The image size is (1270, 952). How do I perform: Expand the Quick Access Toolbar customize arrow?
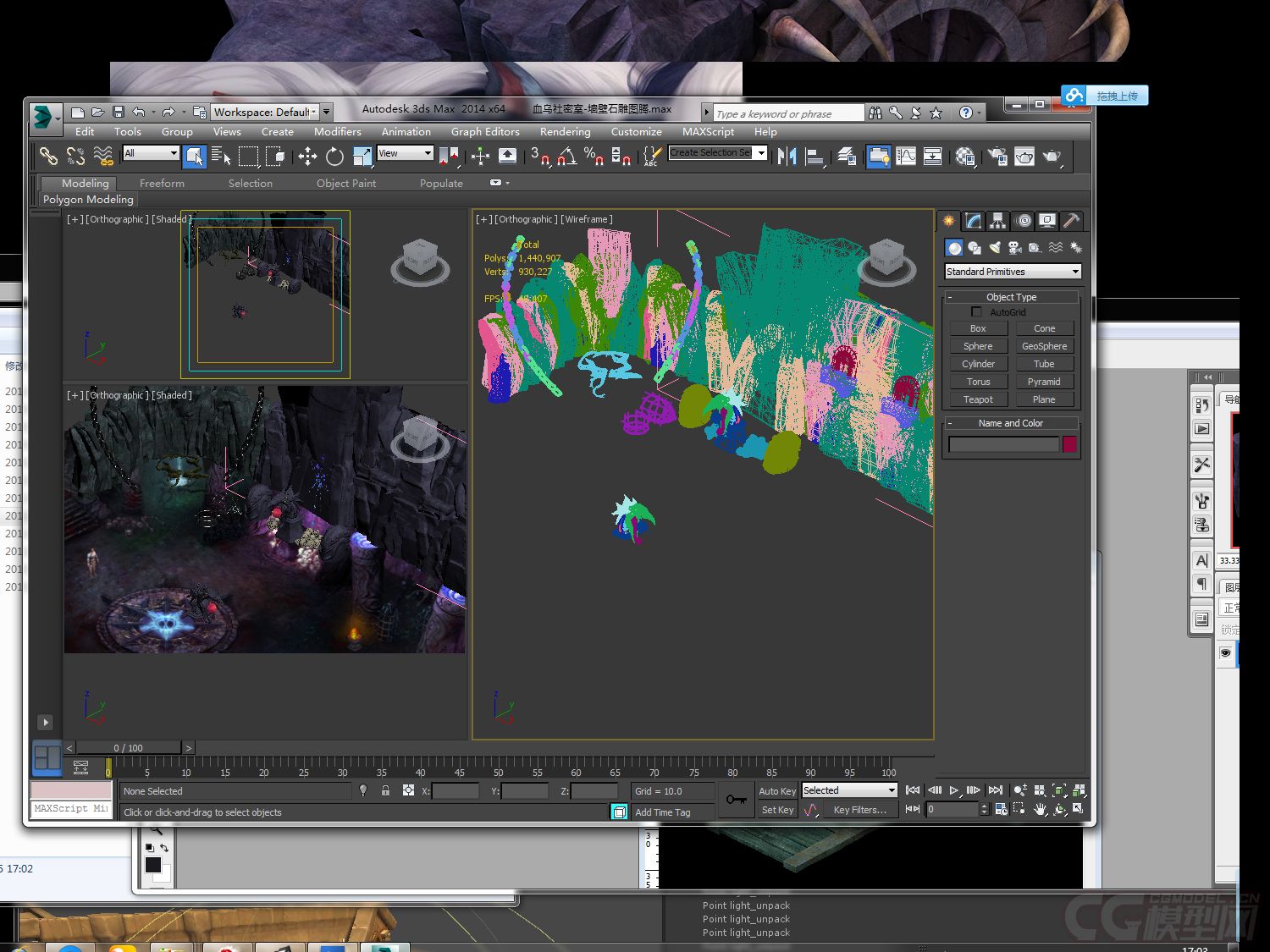click(327, 112)
